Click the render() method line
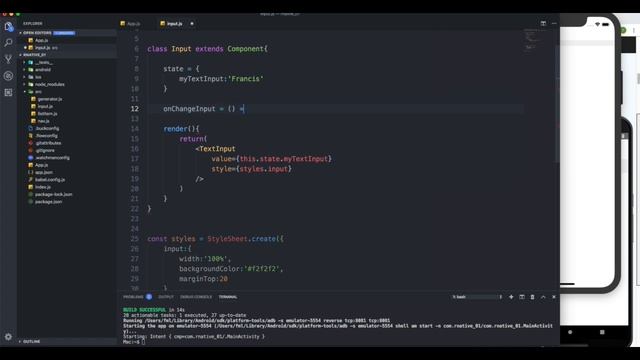The image size is (640, 360). [181, 129]
